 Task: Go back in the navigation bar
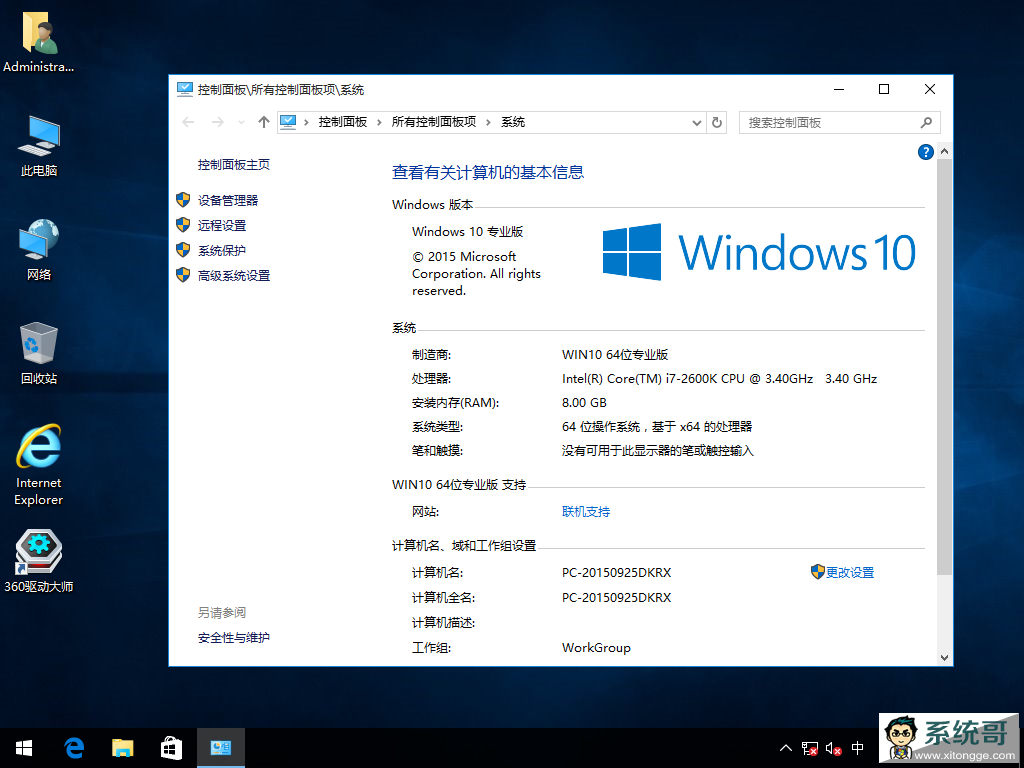[188, 122]
